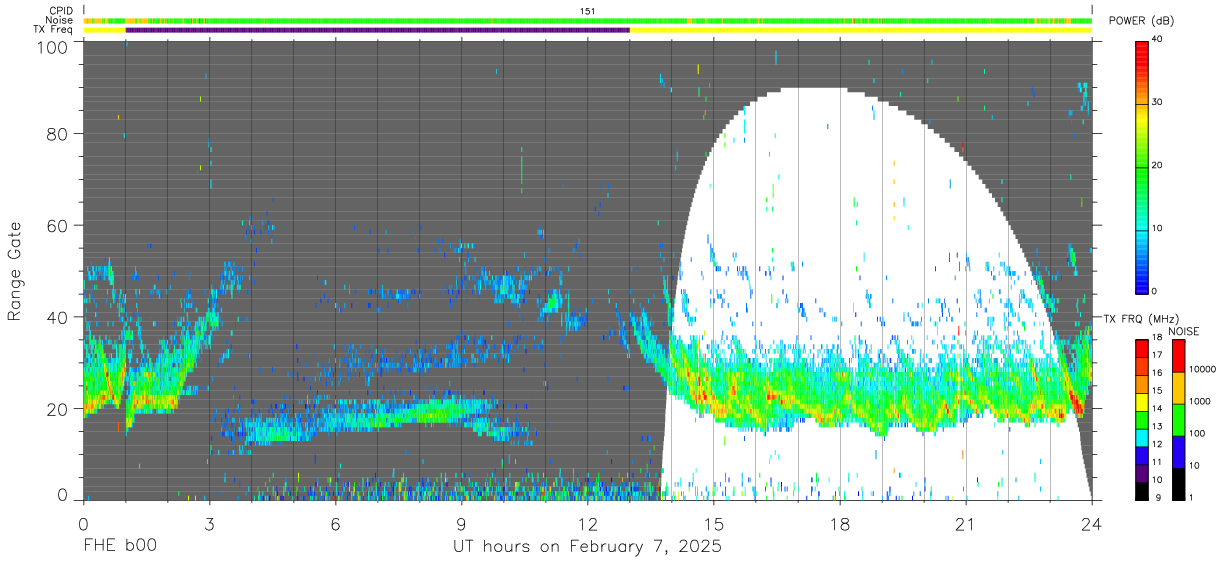Click the 15 tick on UT hours axis
The image size is (1228, 567).
pos(714,524)
